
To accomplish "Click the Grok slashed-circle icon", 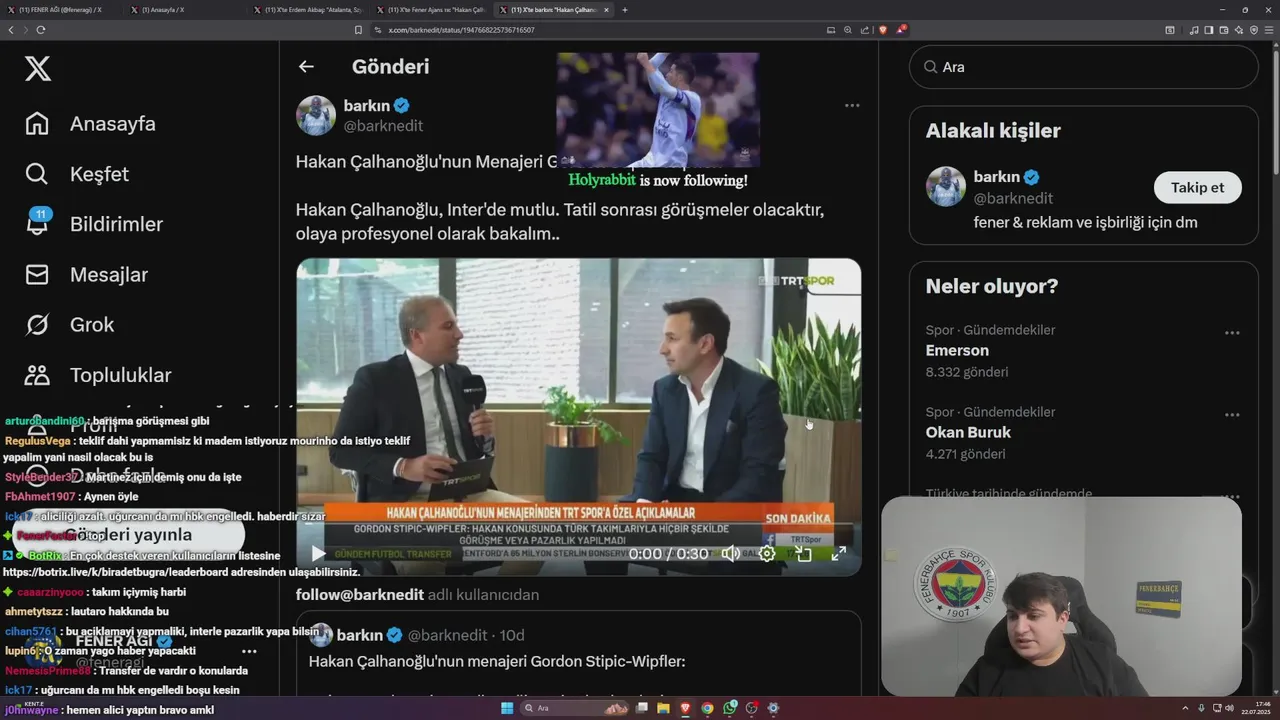I will click(x=37, y=324).
